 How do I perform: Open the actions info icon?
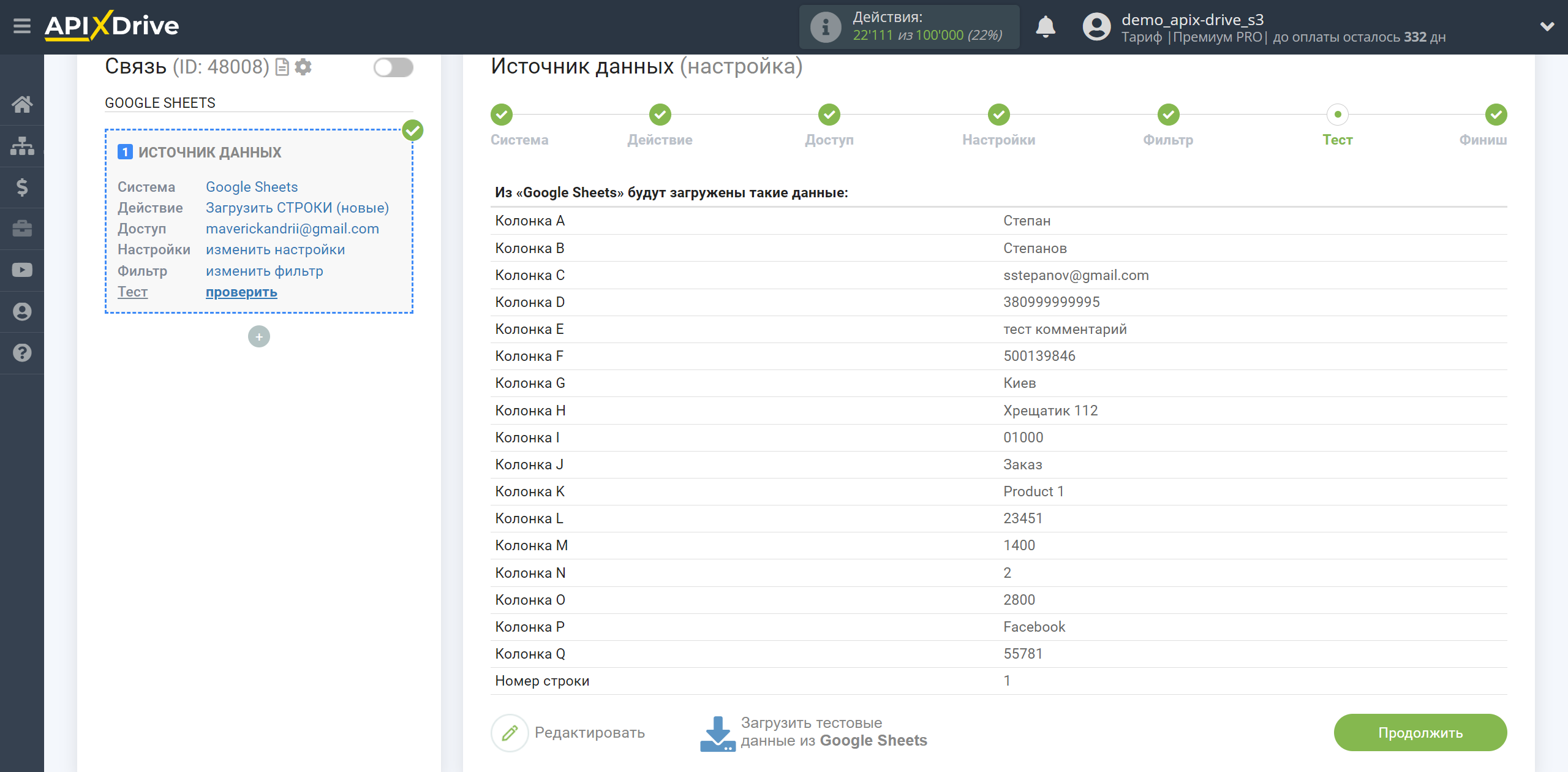(x=826, y=27)
